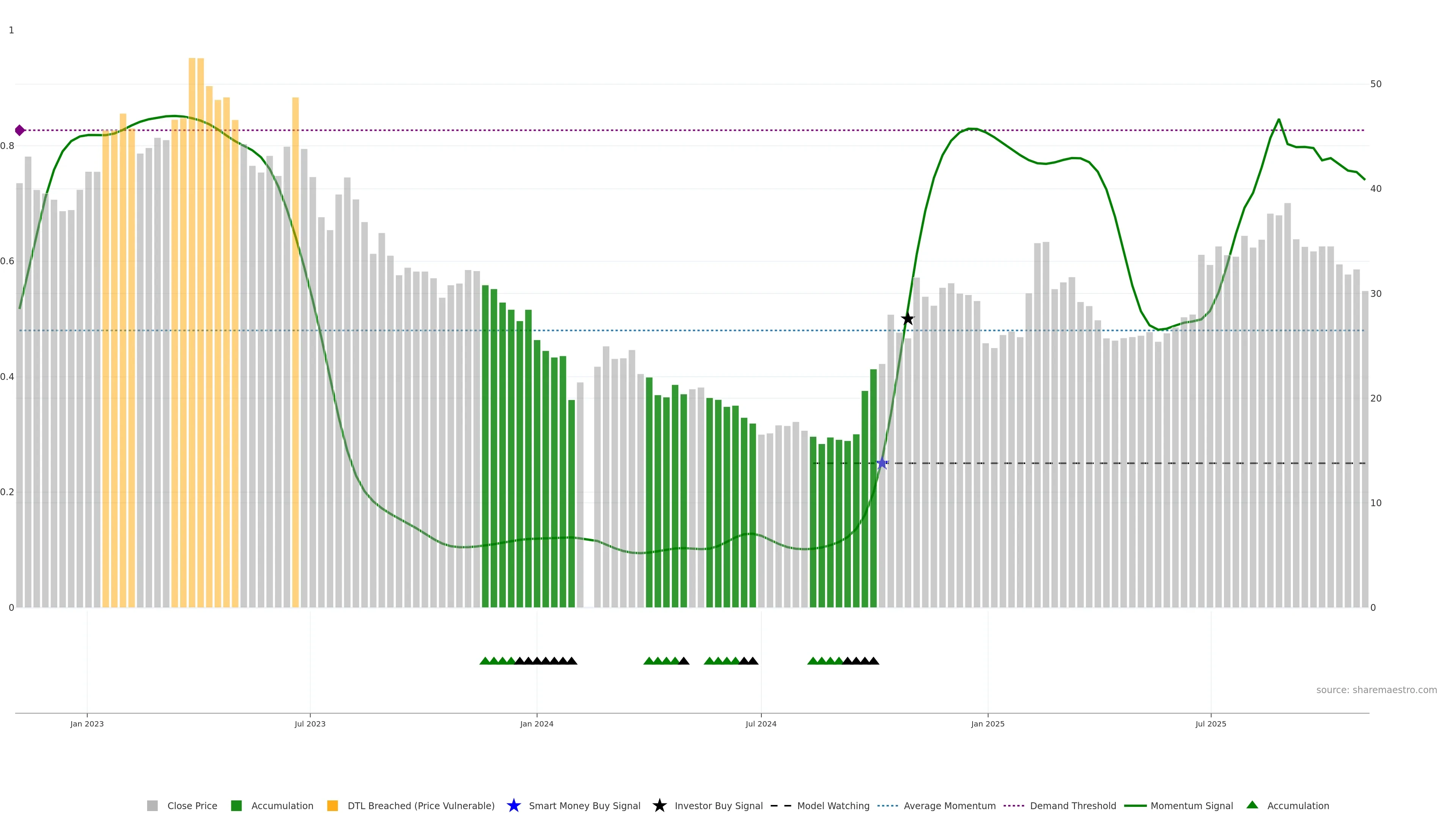Click the orange DTL Breached legend square
This screenshot has width=1456, height=819.
[x=333, y=806]
